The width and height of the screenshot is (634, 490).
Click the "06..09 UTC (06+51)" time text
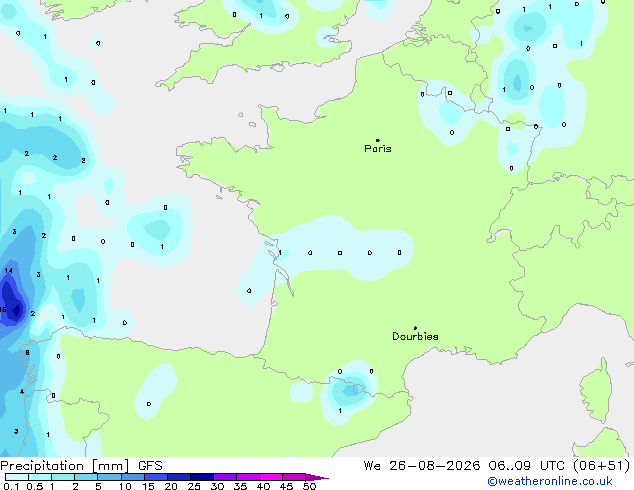(x=559, y=466)
